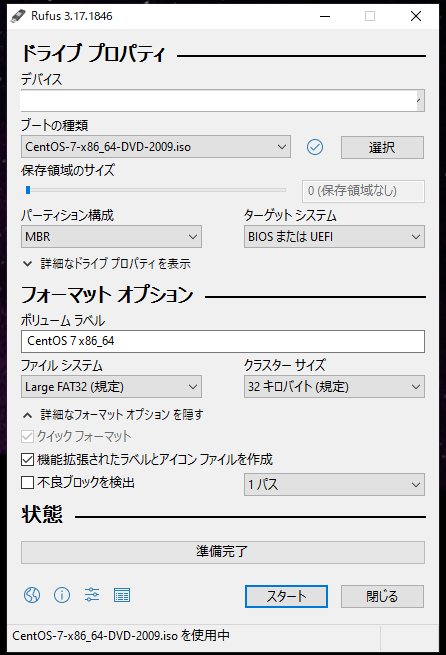446x655 pixels.
Task: Open the ブートの種類 dropdown showing CentOS iso
Action: click(x=156, y=147)
